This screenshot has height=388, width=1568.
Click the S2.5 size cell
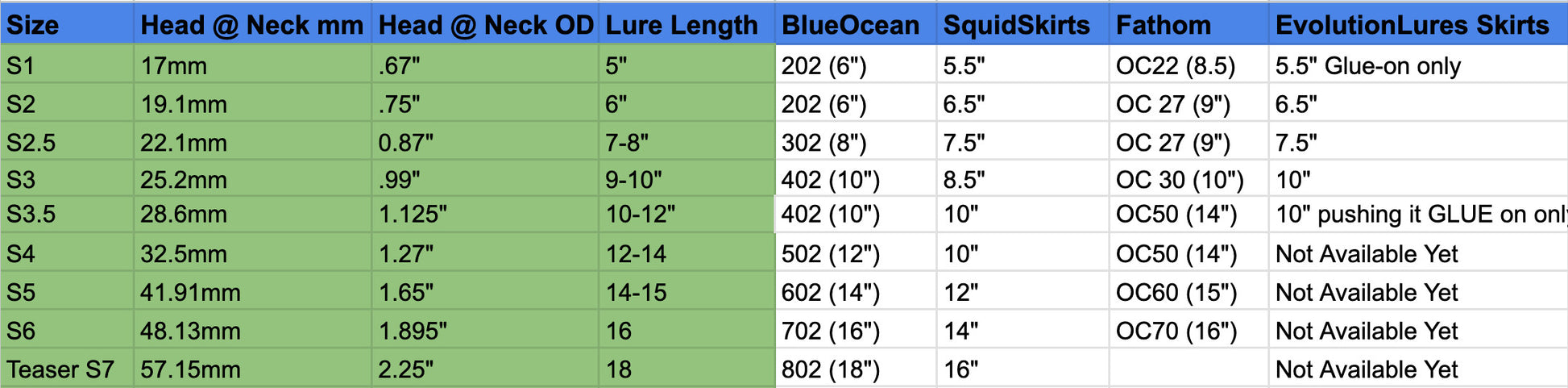click(x=67, y=142)
